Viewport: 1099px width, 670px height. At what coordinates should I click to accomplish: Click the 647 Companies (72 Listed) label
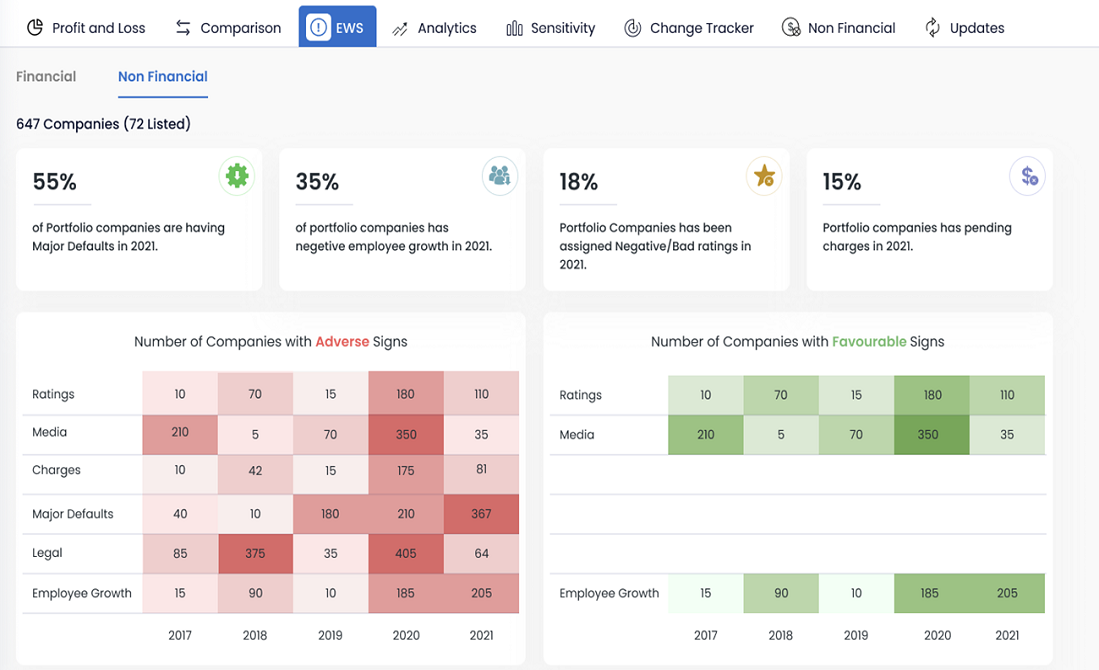[x=103, y=124]
